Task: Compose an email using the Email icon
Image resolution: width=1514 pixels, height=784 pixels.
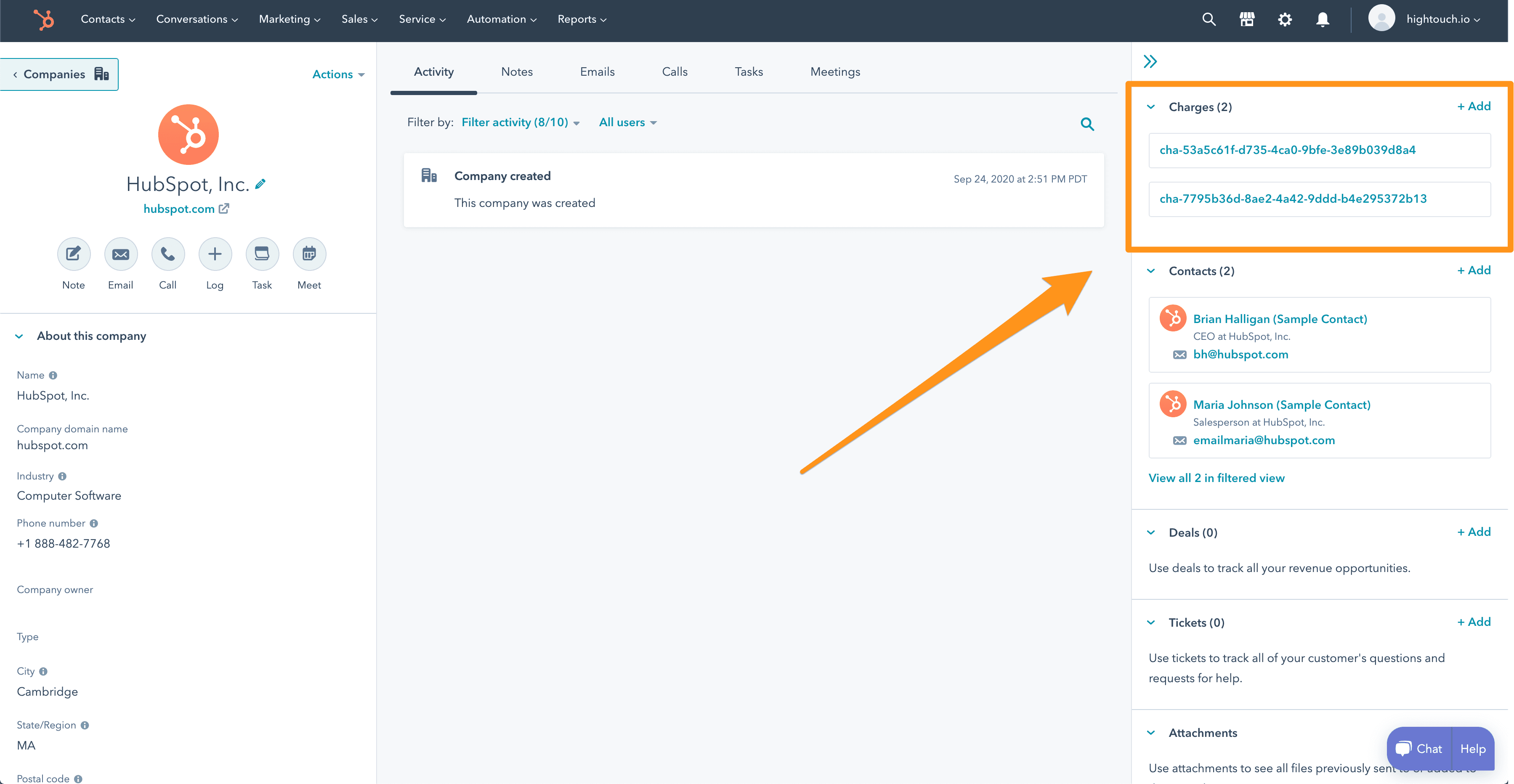Action: 120,254
